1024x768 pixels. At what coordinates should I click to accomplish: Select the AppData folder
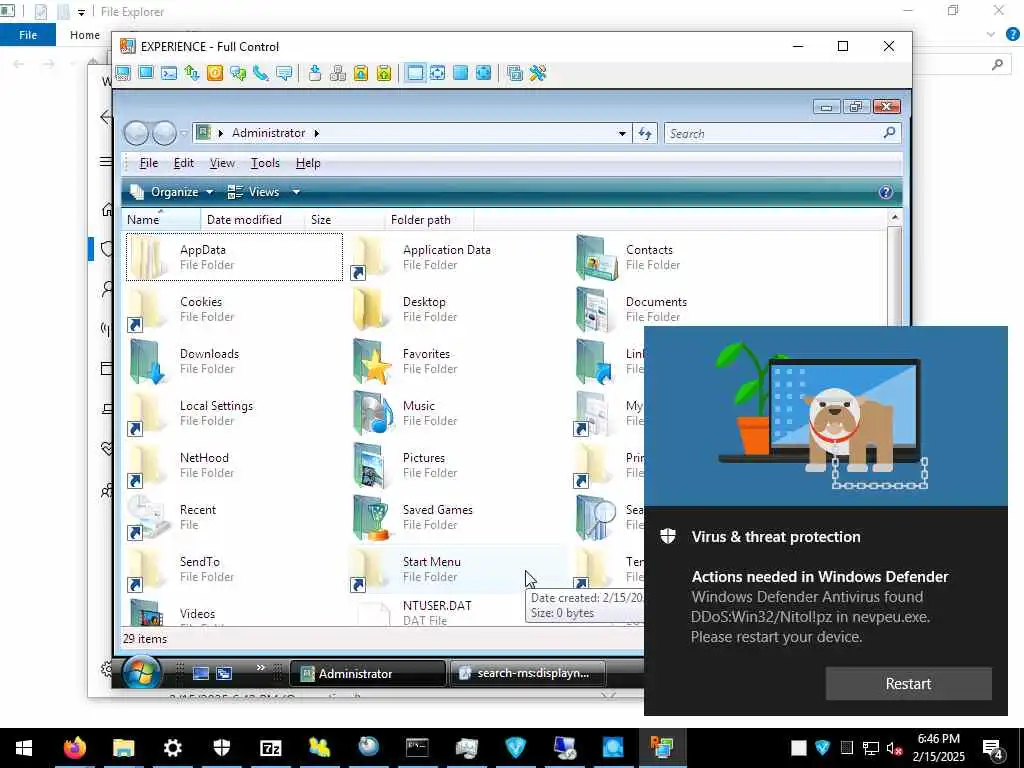click(234, 257)
